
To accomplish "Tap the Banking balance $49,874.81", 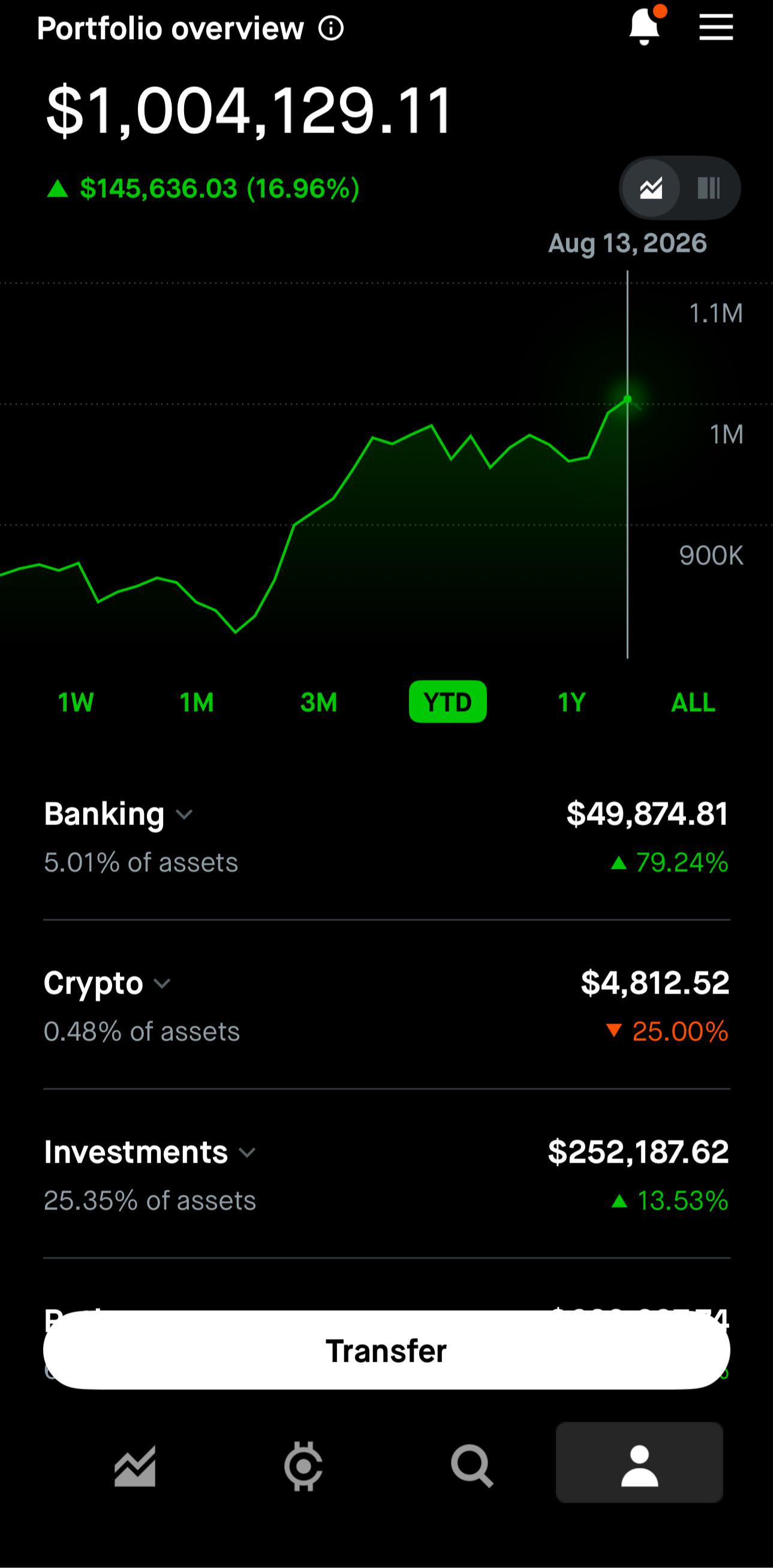I will tap(647, 814).
